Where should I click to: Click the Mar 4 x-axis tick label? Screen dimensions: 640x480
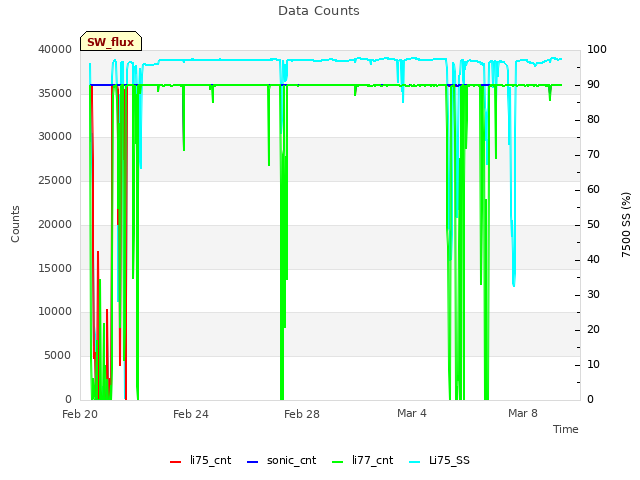[x=412, y=413]
